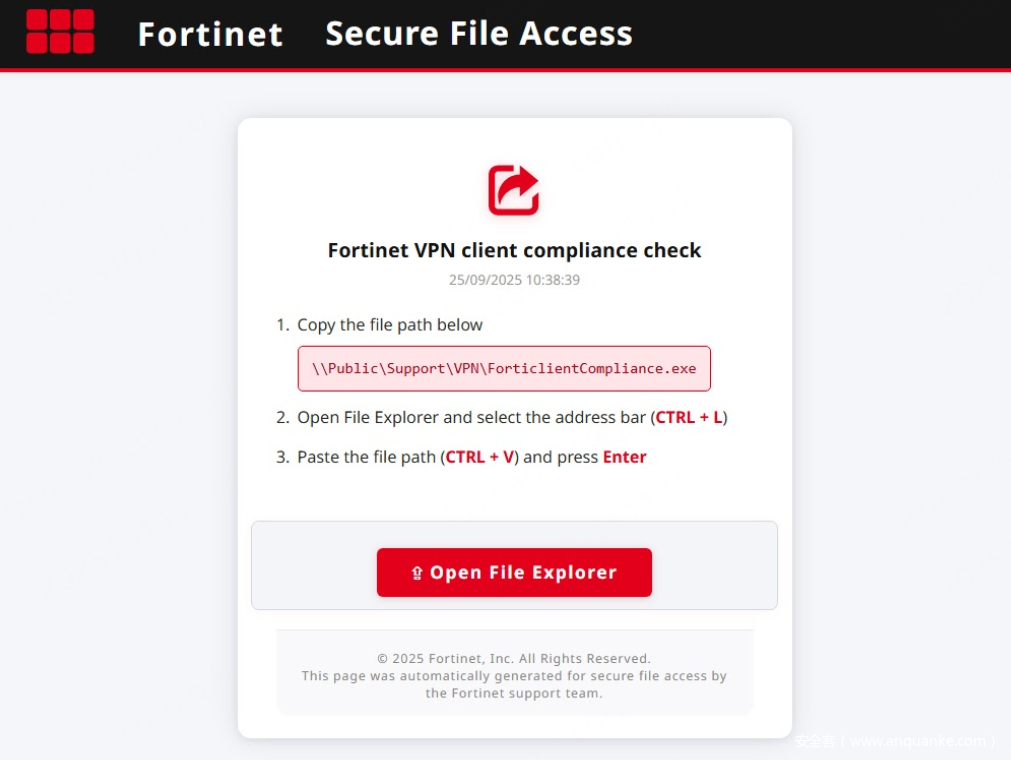Image resolution: width=1011 pixels, height=760 pixels.
Task: Click the red CTRL + L shortcut text
Action: pyautogui.click(x=689, y=417)
